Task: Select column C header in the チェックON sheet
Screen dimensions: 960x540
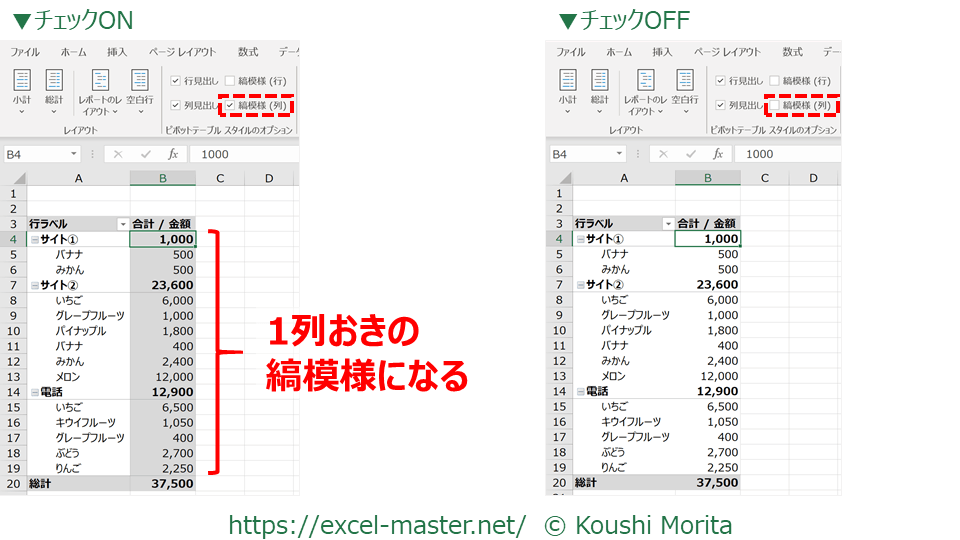Action: click(220, 178)
